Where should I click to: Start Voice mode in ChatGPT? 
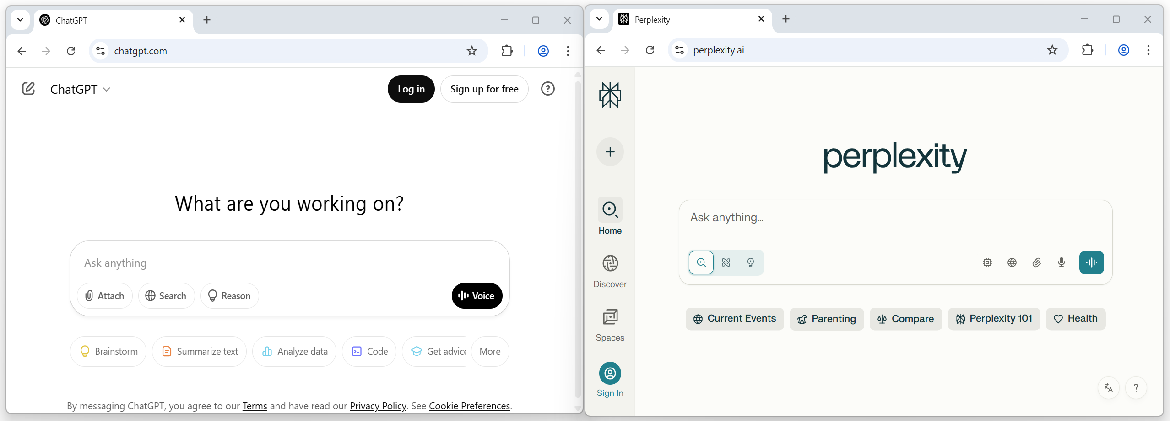coord(478,296)
